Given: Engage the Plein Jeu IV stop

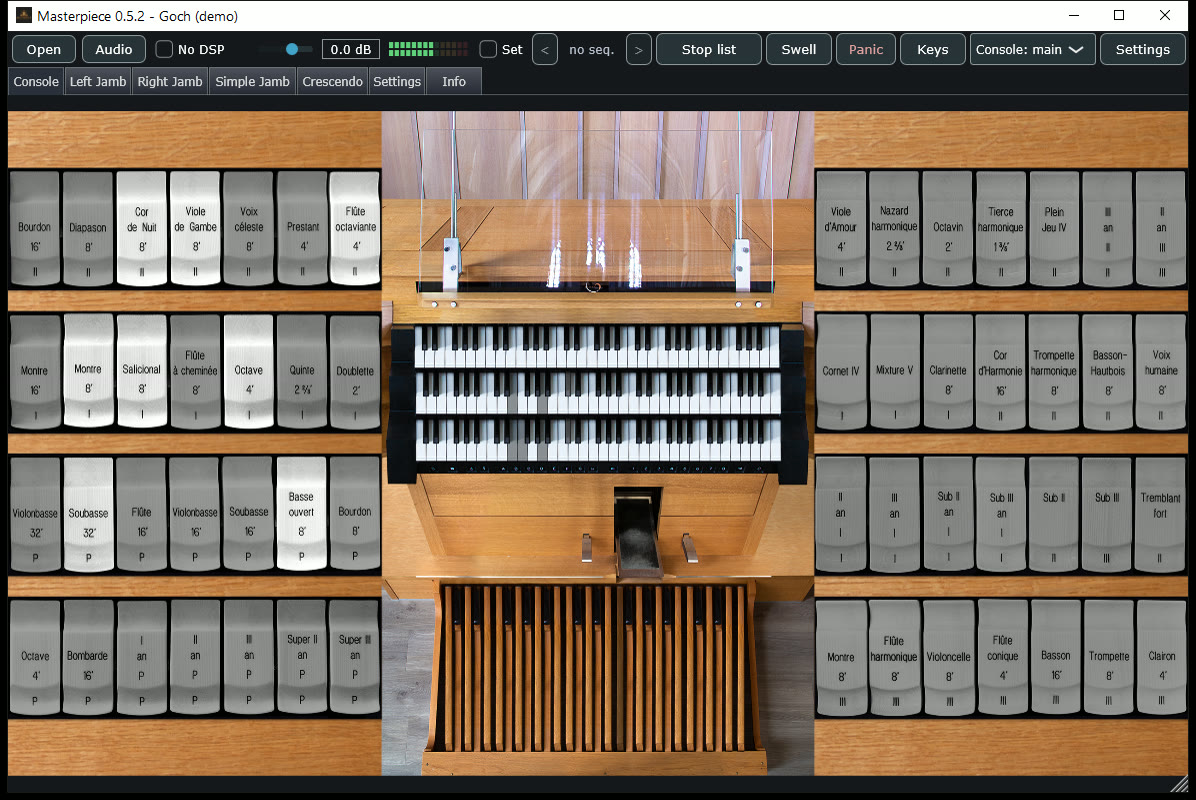Looking at the screenshot, I should tap(1054, 229).
